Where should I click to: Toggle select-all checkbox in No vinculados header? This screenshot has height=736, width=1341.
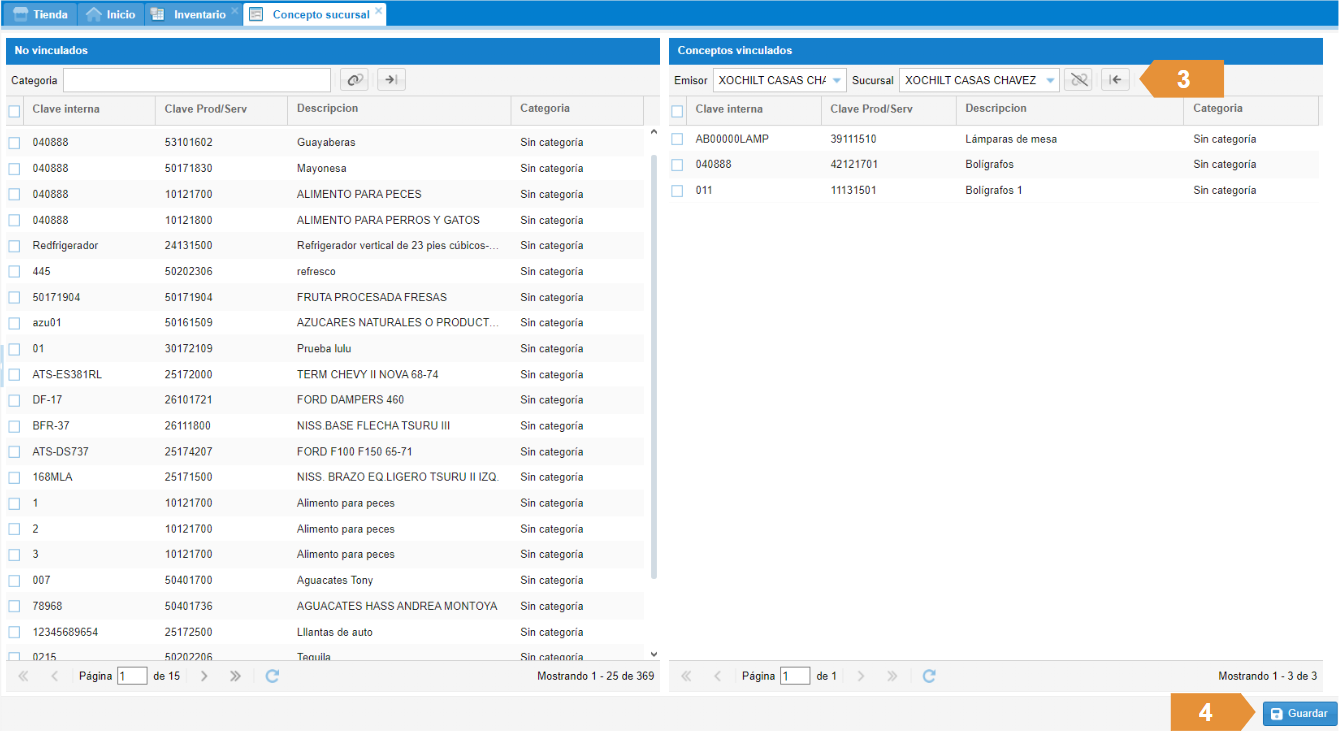click(14, 111)
